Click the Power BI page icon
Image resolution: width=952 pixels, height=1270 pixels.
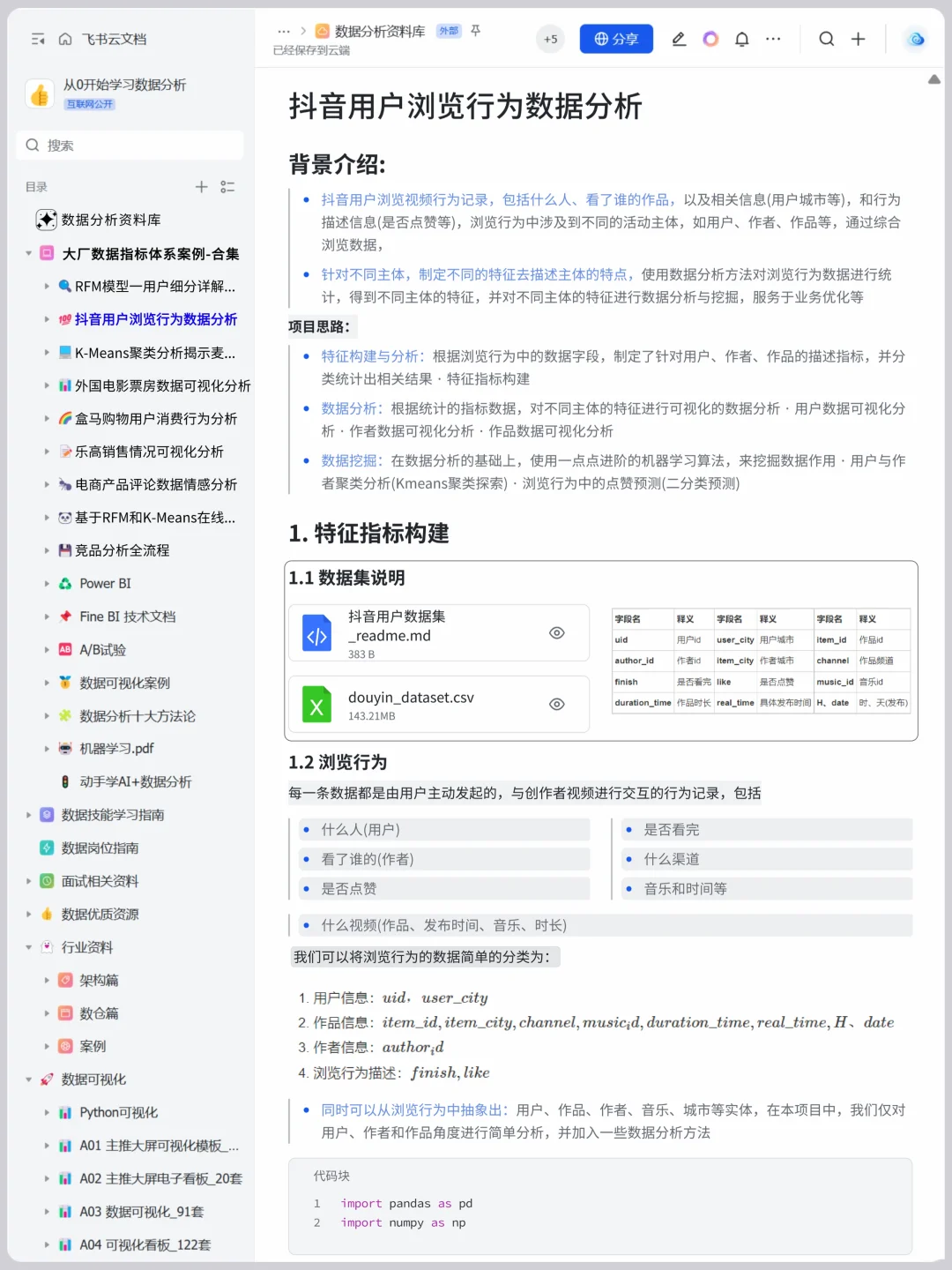[65, 584]
